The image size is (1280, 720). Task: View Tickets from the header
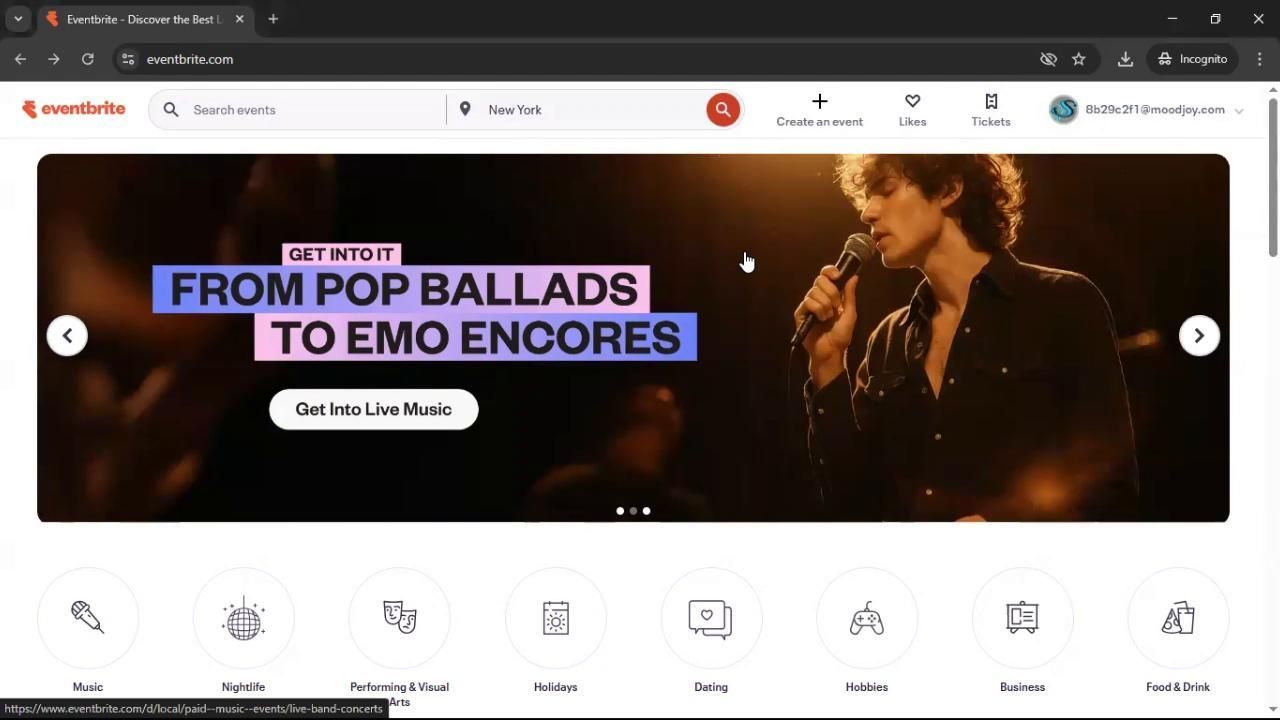(990, 110)
